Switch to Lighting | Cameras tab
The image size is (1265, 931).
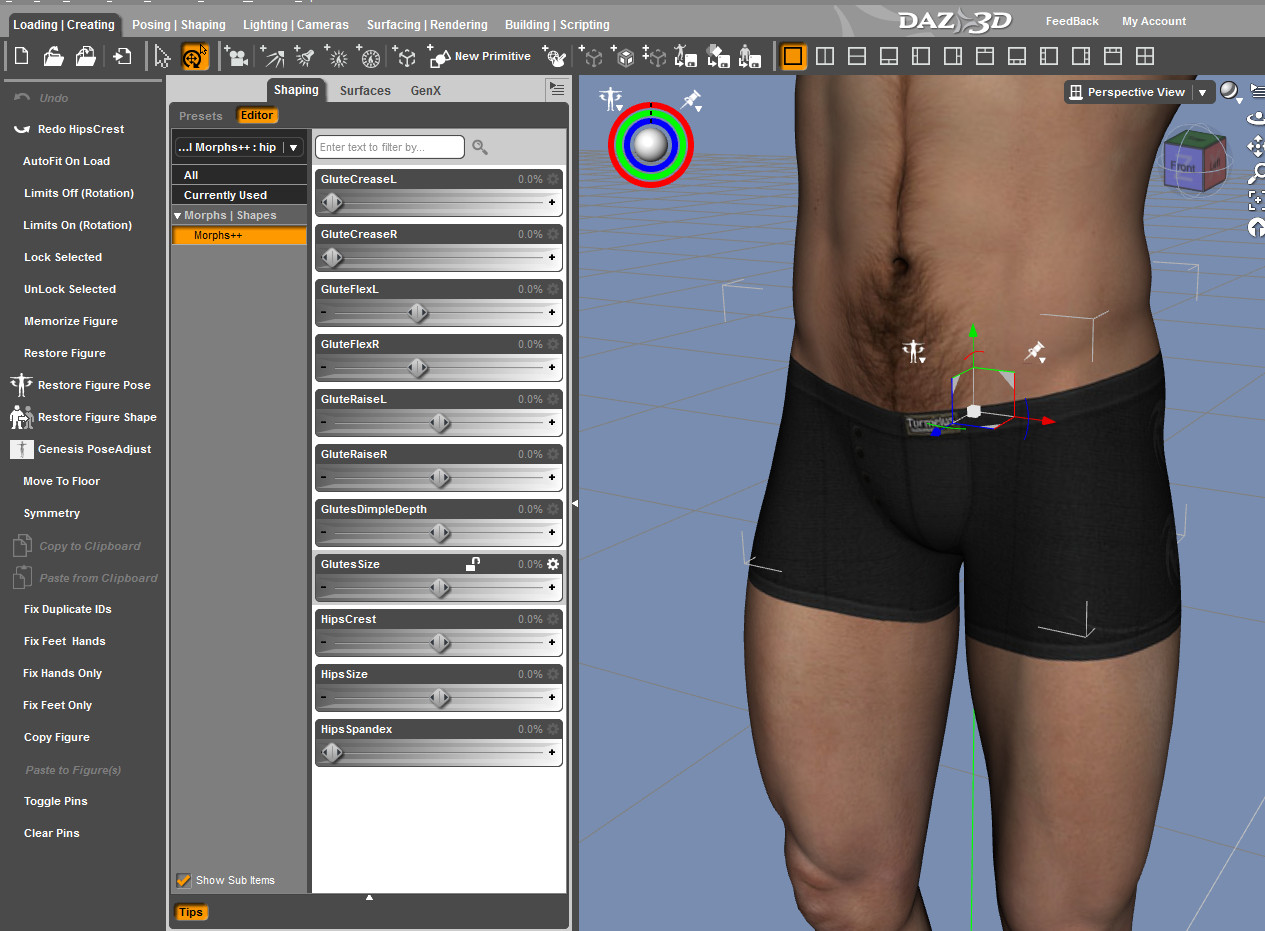[296, 25]
